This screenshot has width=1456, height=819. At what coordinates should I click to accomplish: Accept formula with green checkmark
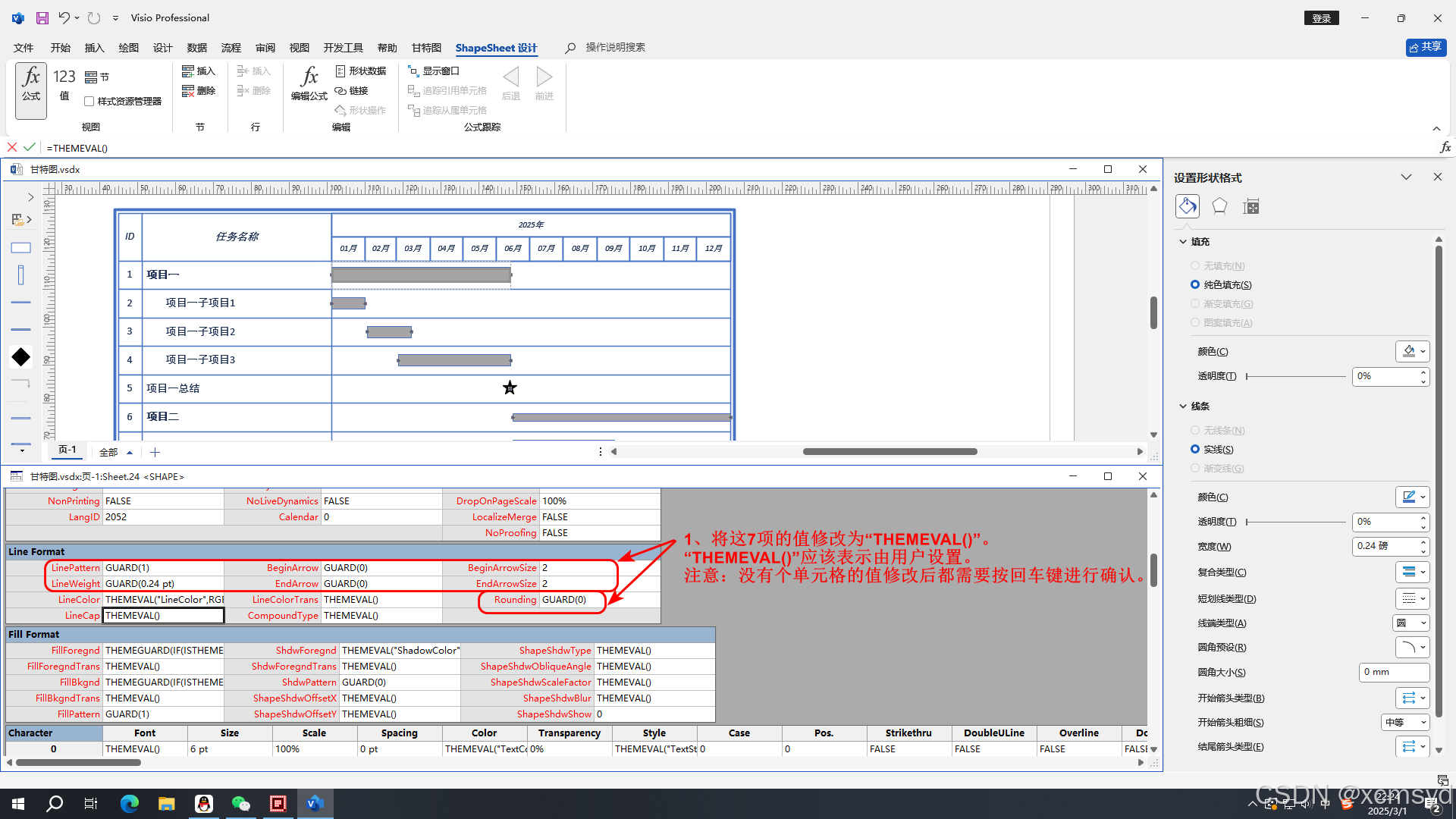point(29,147)
